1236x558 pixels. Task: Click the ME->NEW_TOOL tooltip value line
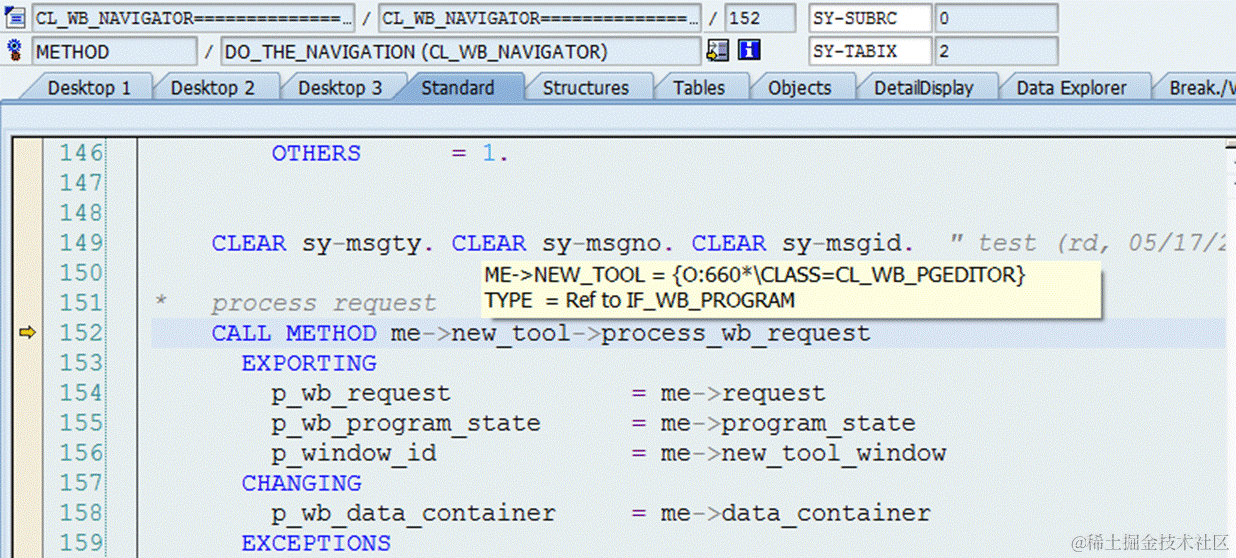tap(755, 274)
